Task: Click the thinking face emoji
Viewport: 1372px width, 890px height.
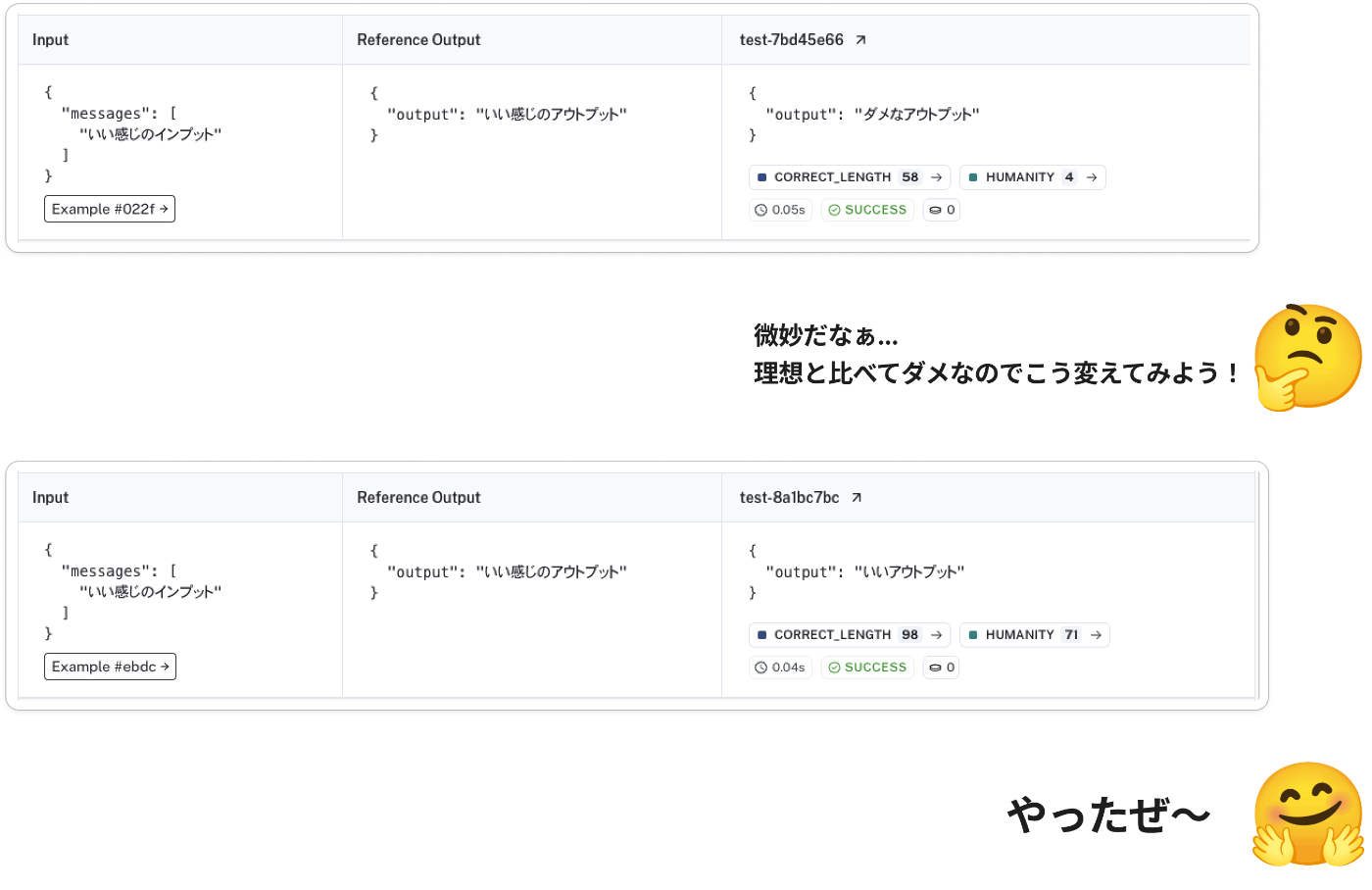Action: point(1308,357)
